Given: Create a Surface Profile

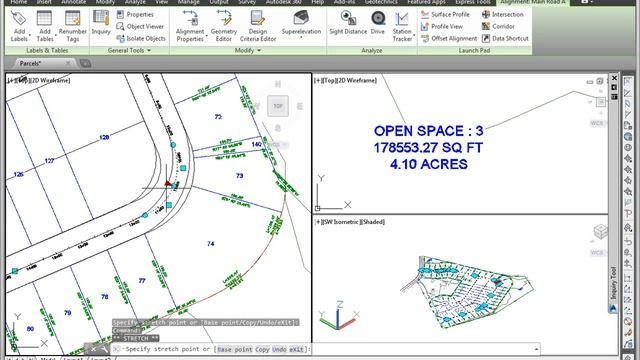Looking at the screenshot, I should tap(445, 14).
